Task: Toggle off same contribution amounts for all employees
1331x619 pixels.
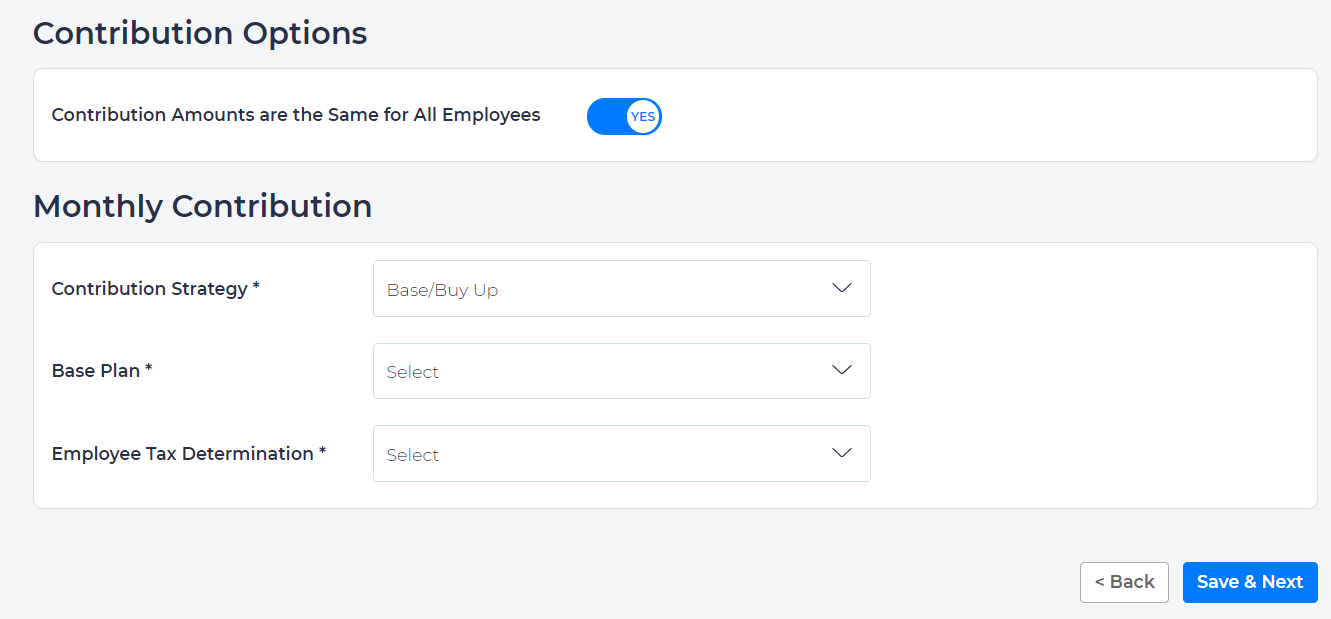Action: (624, 116)
